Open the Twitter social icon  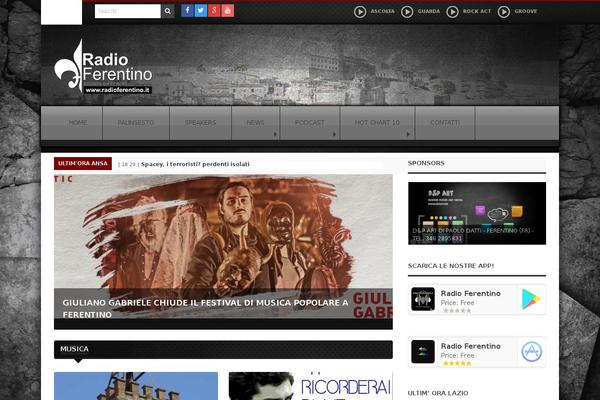(x=201, y=11)
